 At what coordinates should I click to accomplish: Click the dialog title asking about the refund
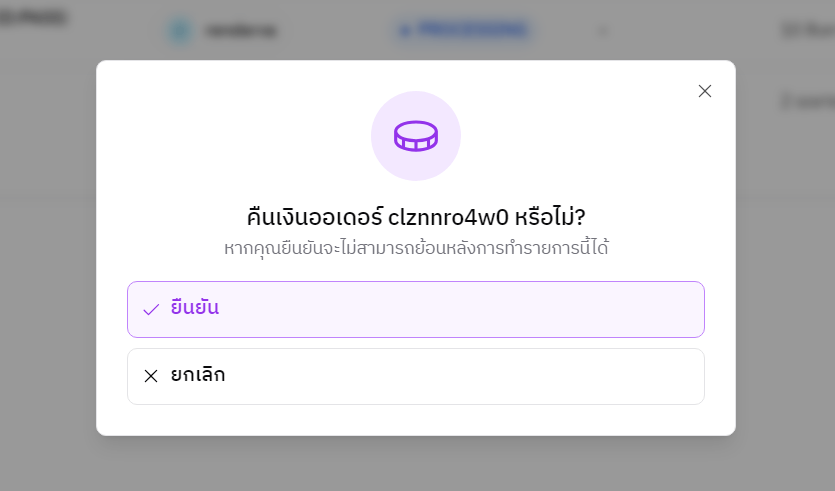point(416,217)
